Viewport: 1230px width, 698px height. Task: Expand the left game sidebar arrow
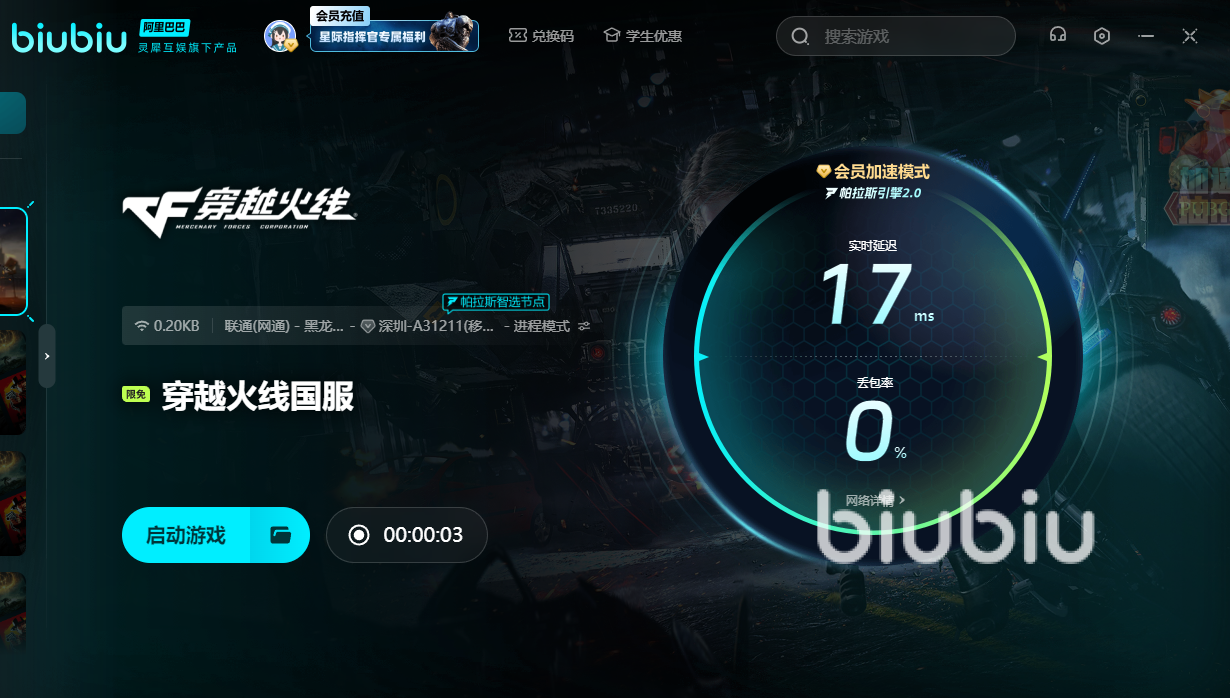coord(47,356)
